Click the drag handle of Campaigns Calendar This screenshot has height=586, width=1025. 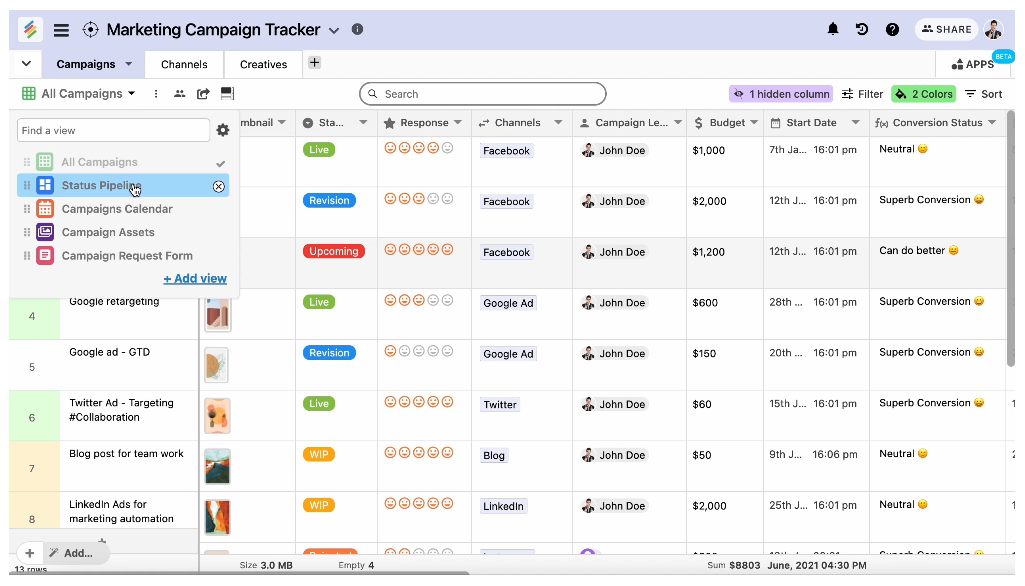coord(27,209)
